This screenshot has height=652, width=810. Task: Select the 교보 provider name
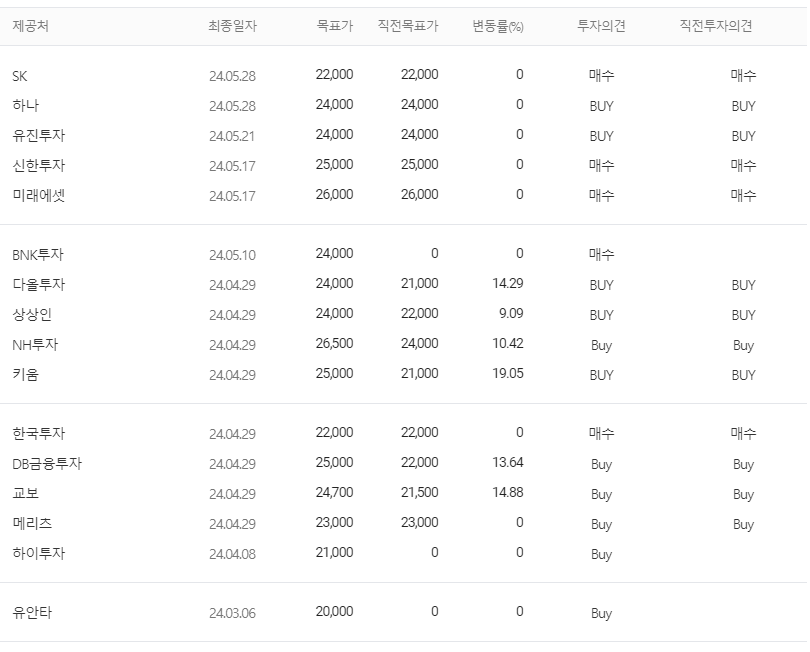coord(26,493)
